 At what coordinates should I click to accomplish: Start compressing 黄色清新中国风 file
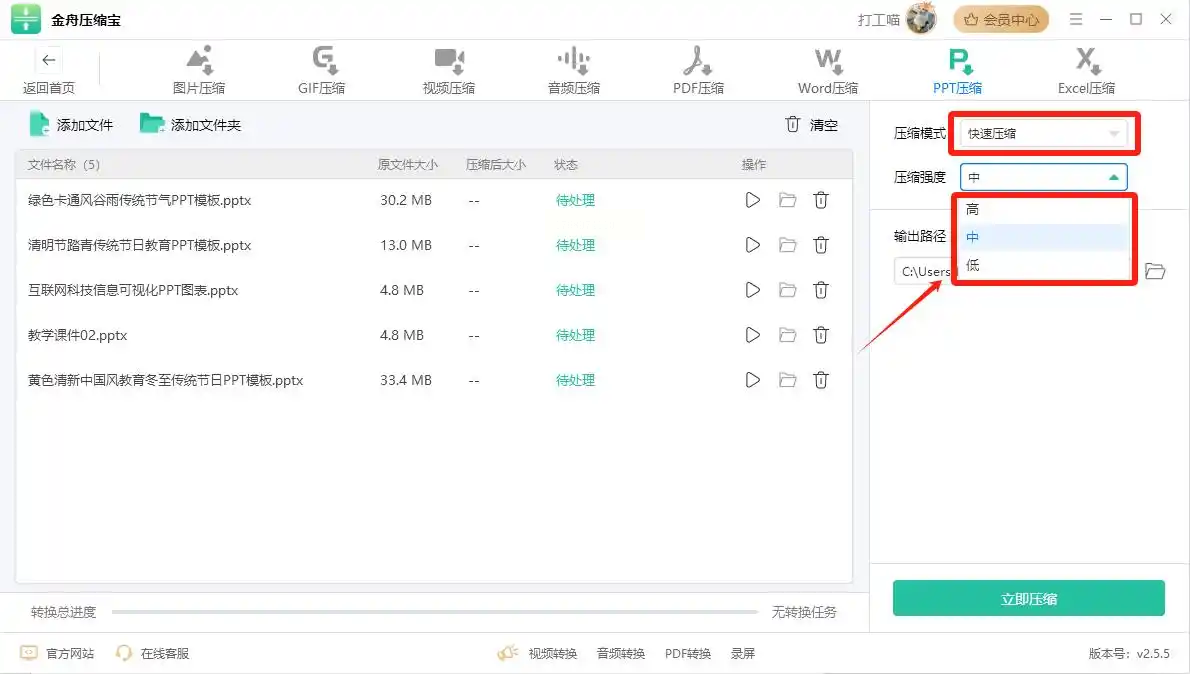click(752, 380)
